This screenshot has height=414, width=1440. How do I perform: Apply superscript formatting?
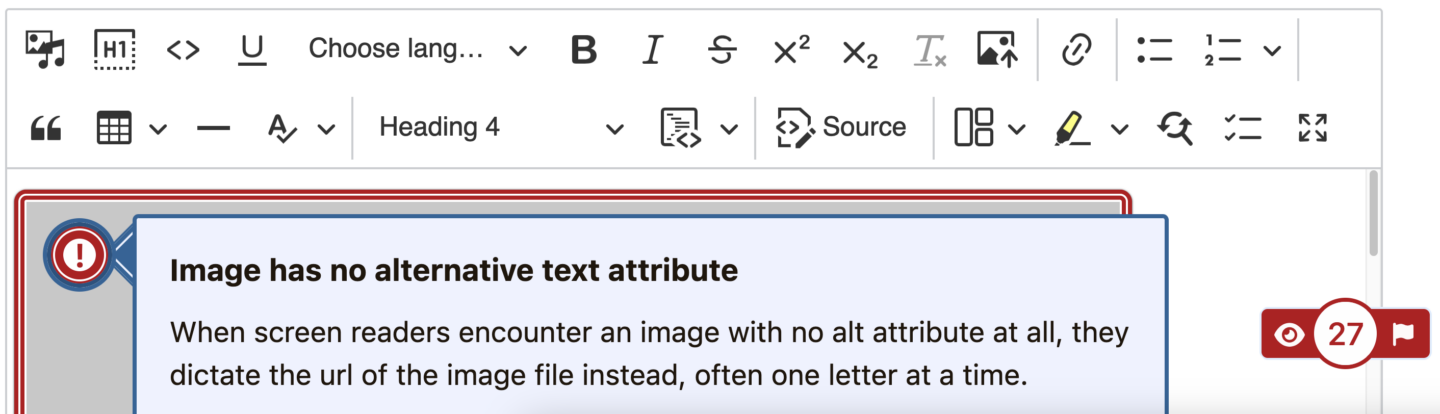791,50
